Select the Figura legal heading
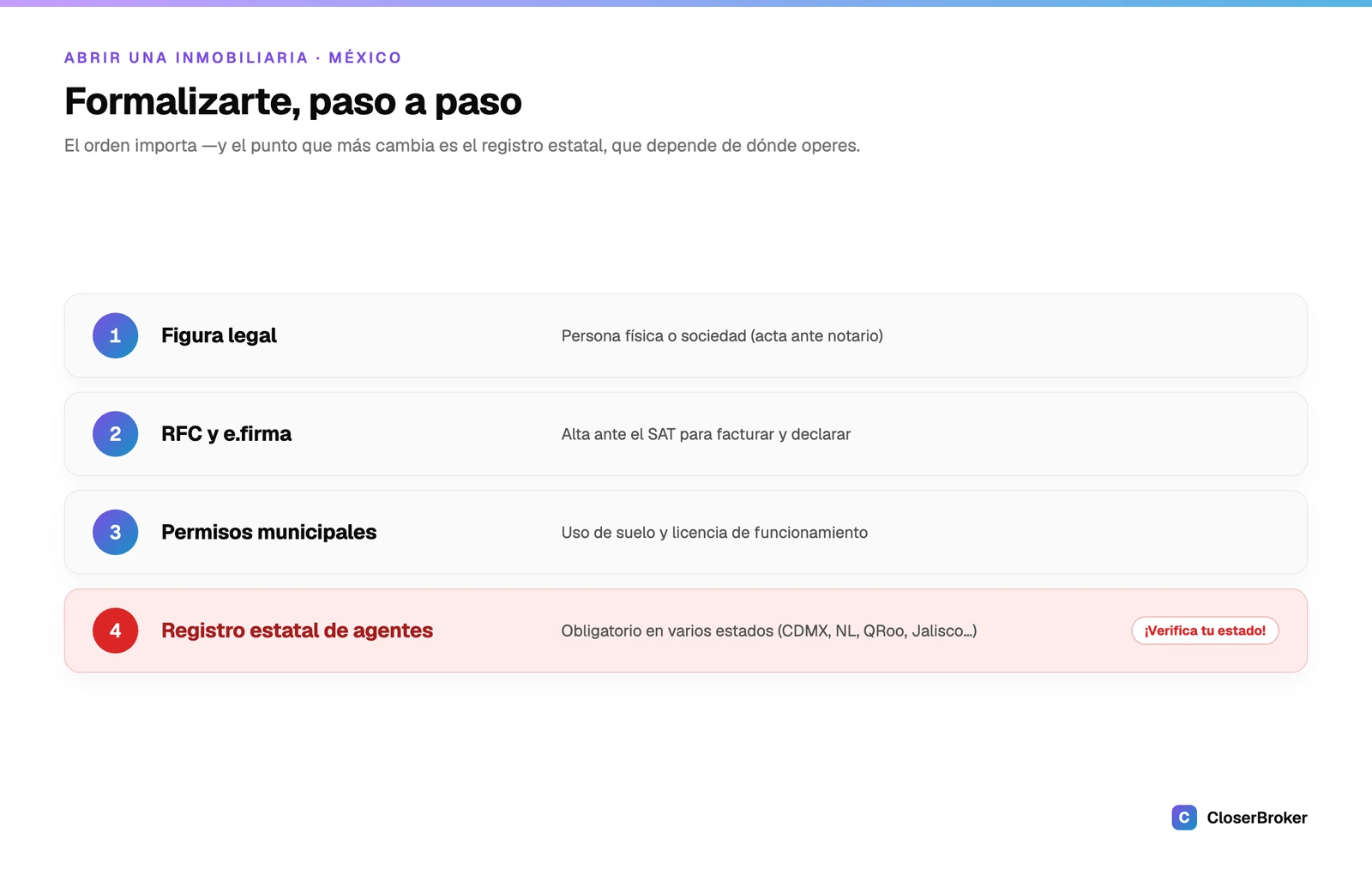 tap(219, 335)
